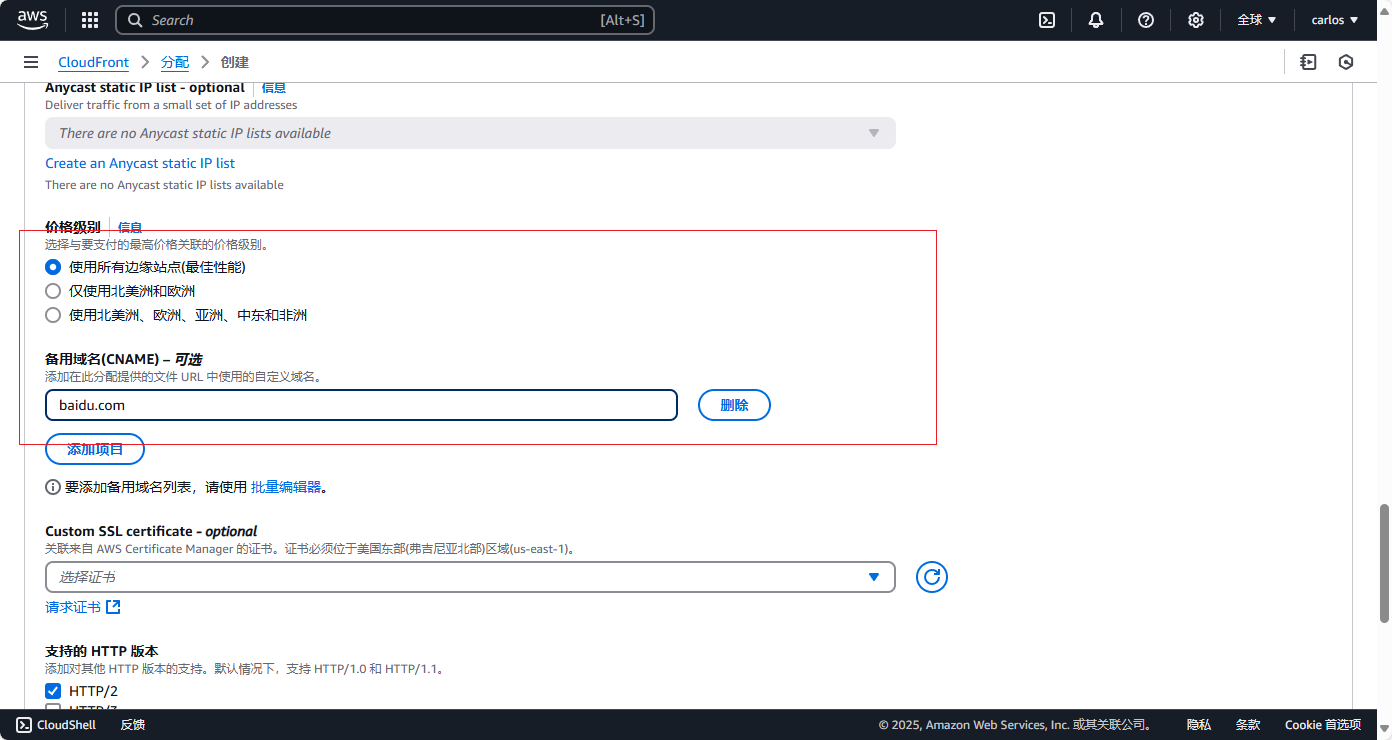Viewport: 1392px width, 740px height.
Task: Click the 添加项目 button
Action: [95, 449]
